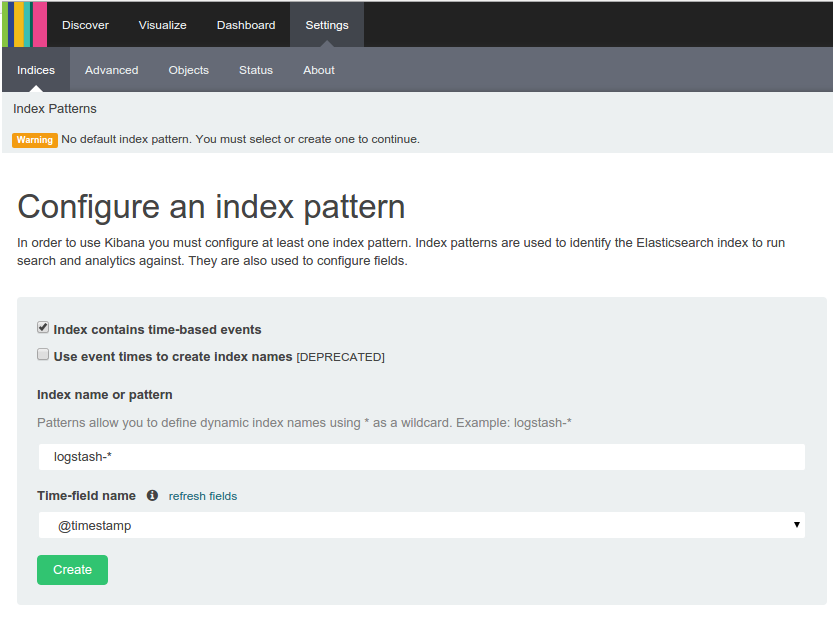Click the Kibana striped logo
The image size is (833, 620).
coord(24,24)
